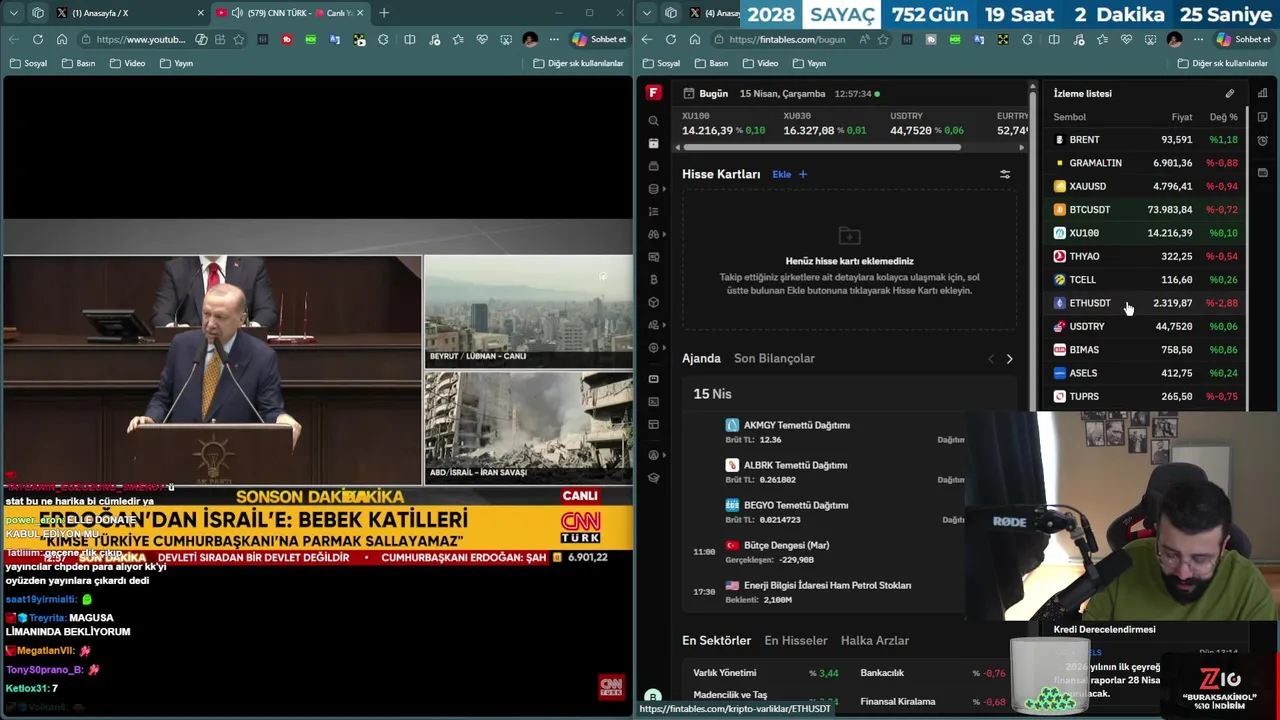
Task: Open the calendar icon in Fintables sidebar
Action: tap(653, 143)
